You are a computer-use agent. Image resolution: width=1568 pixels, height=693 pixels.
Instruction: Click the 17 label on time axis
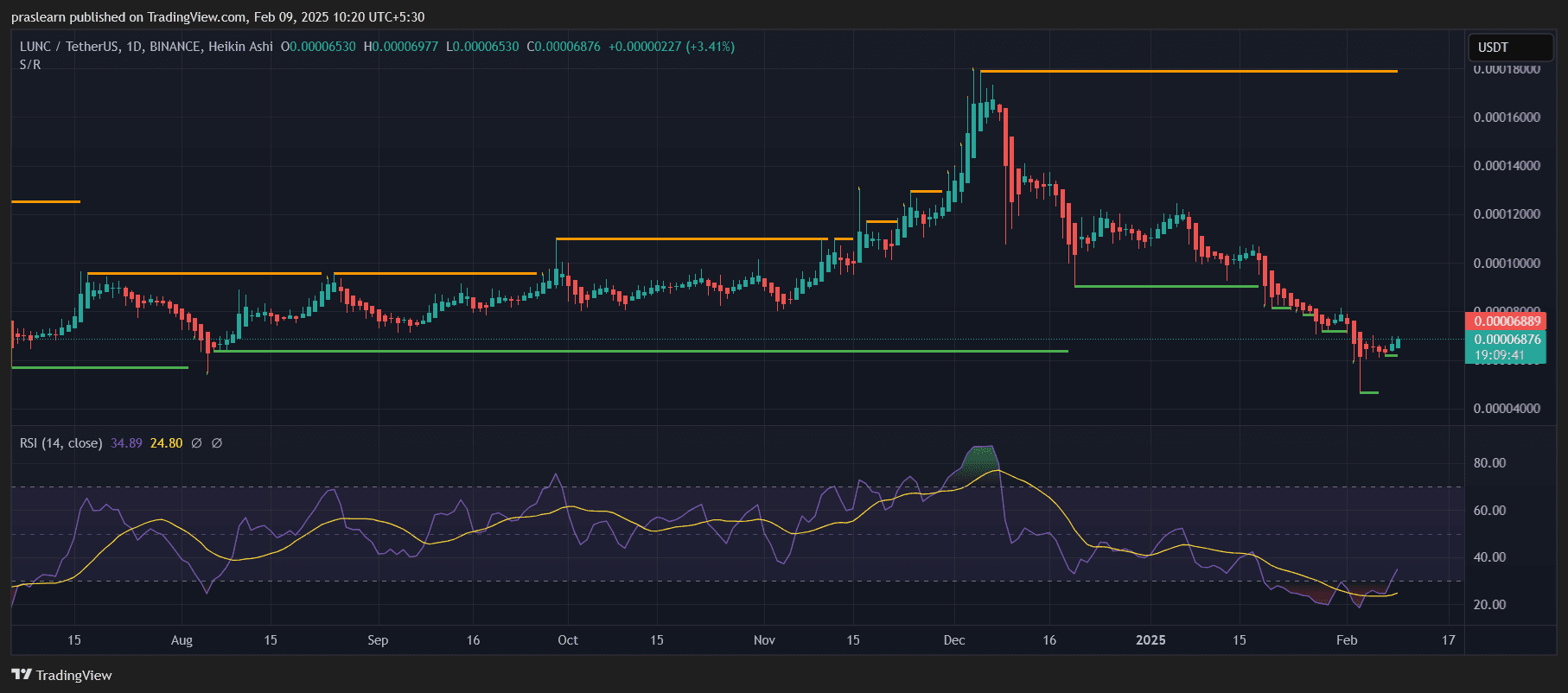point(1449,640)
